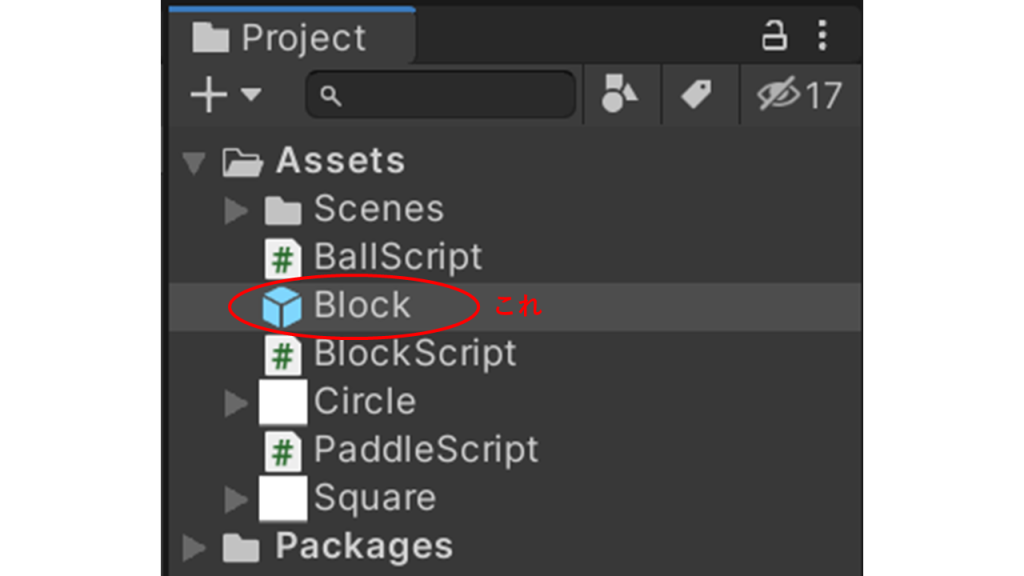Expand the Square sprite arrow
Screen dimensions: 1024x576
236,499
